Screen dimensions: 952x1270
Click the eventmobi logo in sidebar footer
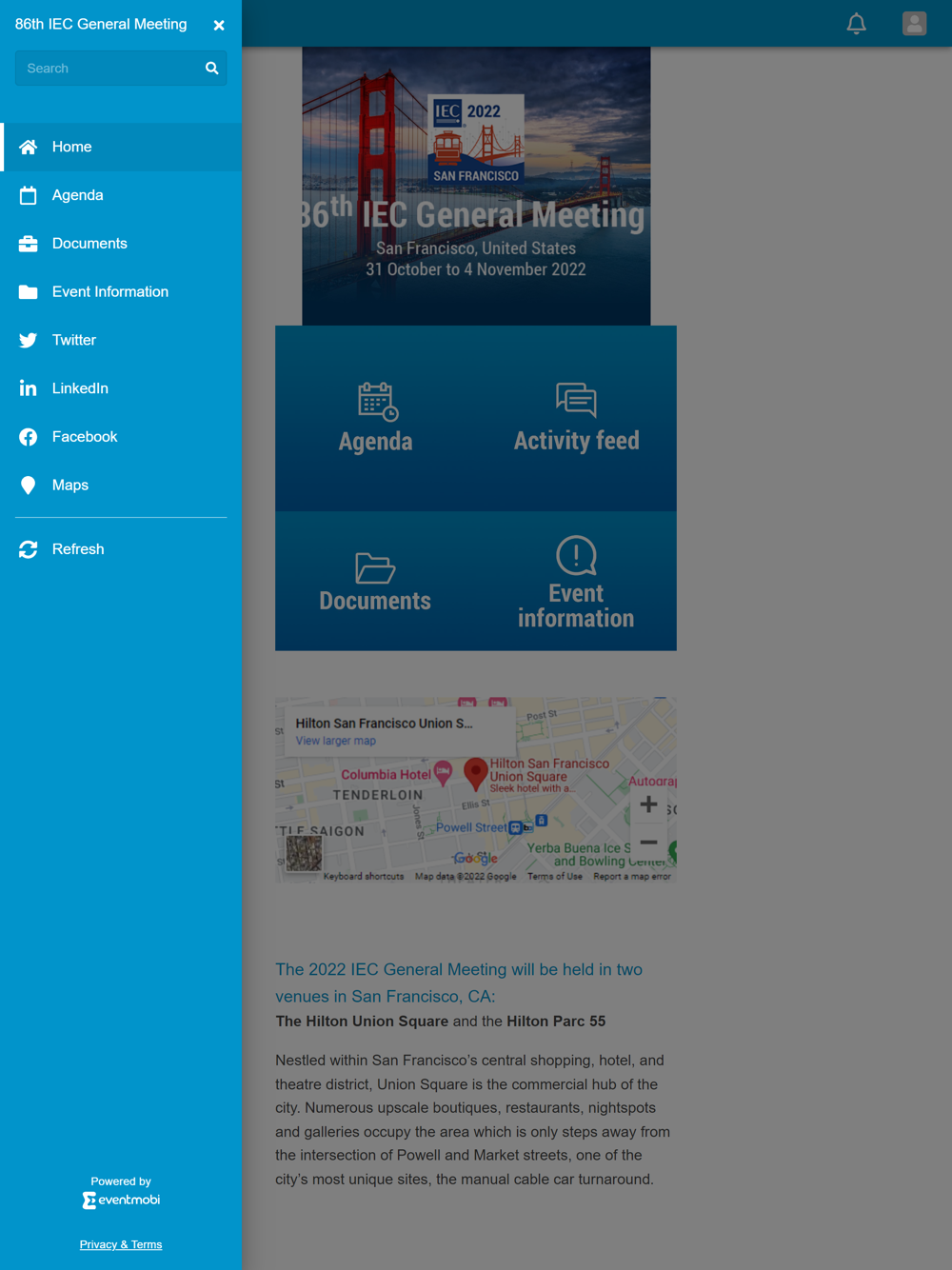coord(121,1201)
